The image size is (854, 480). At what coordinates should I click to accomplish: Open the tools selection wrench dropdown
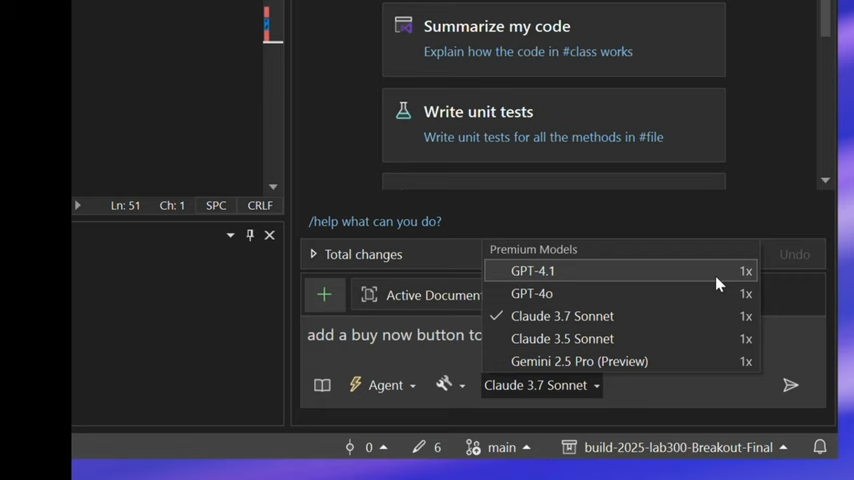(450, 385)
